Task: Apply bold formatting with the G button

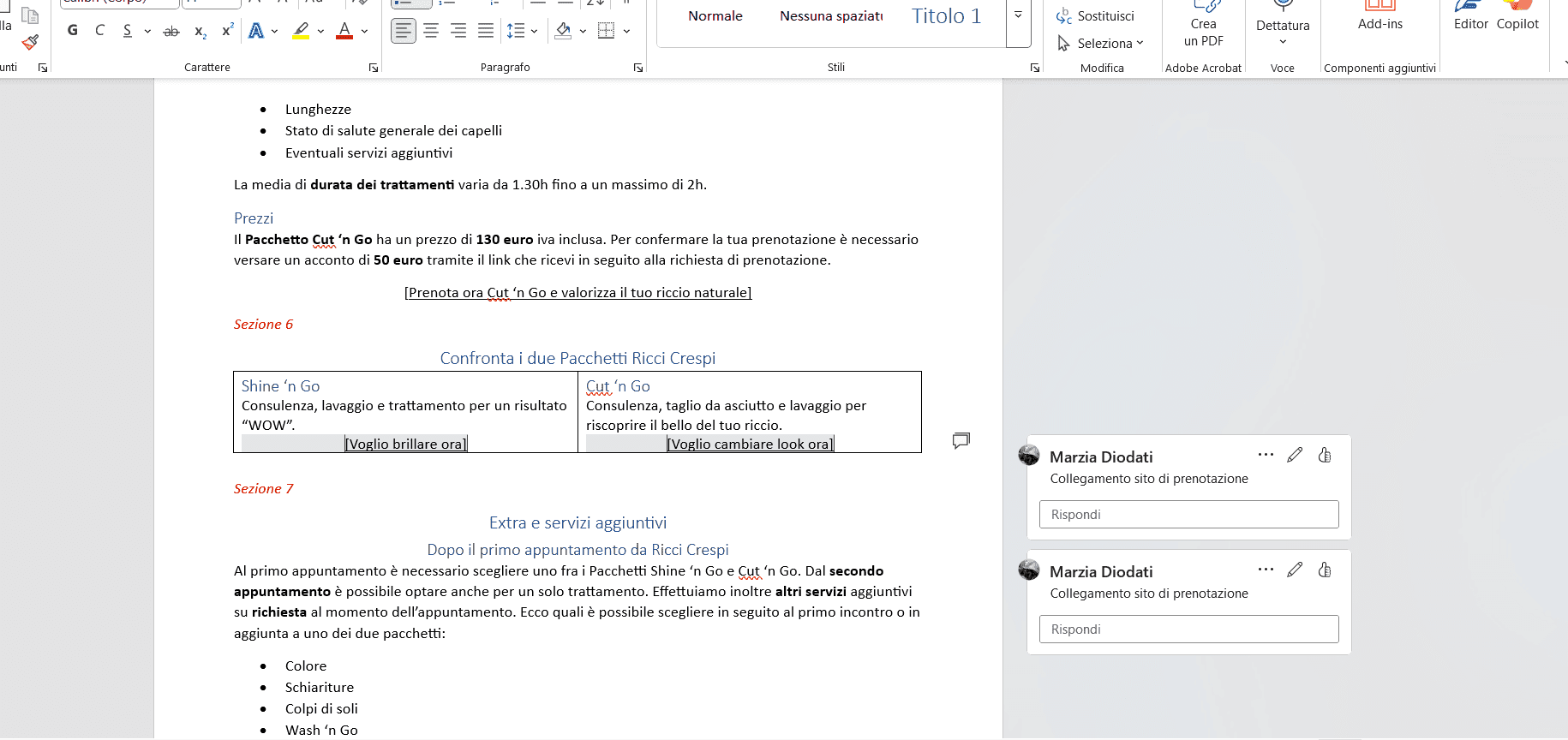Action: pyautogui.click(x=73, y=31)
